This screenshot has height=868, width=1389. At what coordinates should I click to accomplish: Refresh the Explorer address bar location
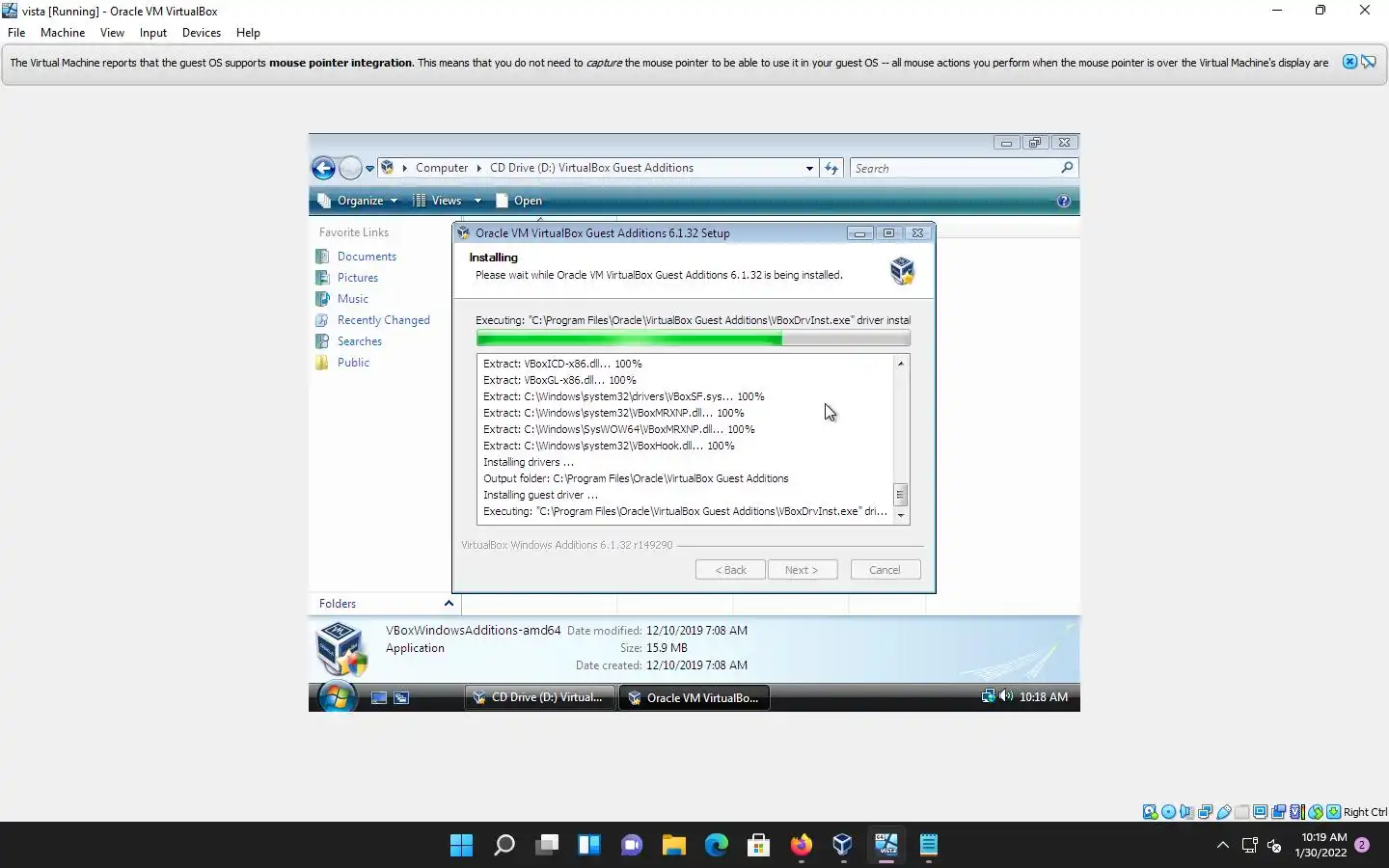pyautogui.click(x=831, y=168)
